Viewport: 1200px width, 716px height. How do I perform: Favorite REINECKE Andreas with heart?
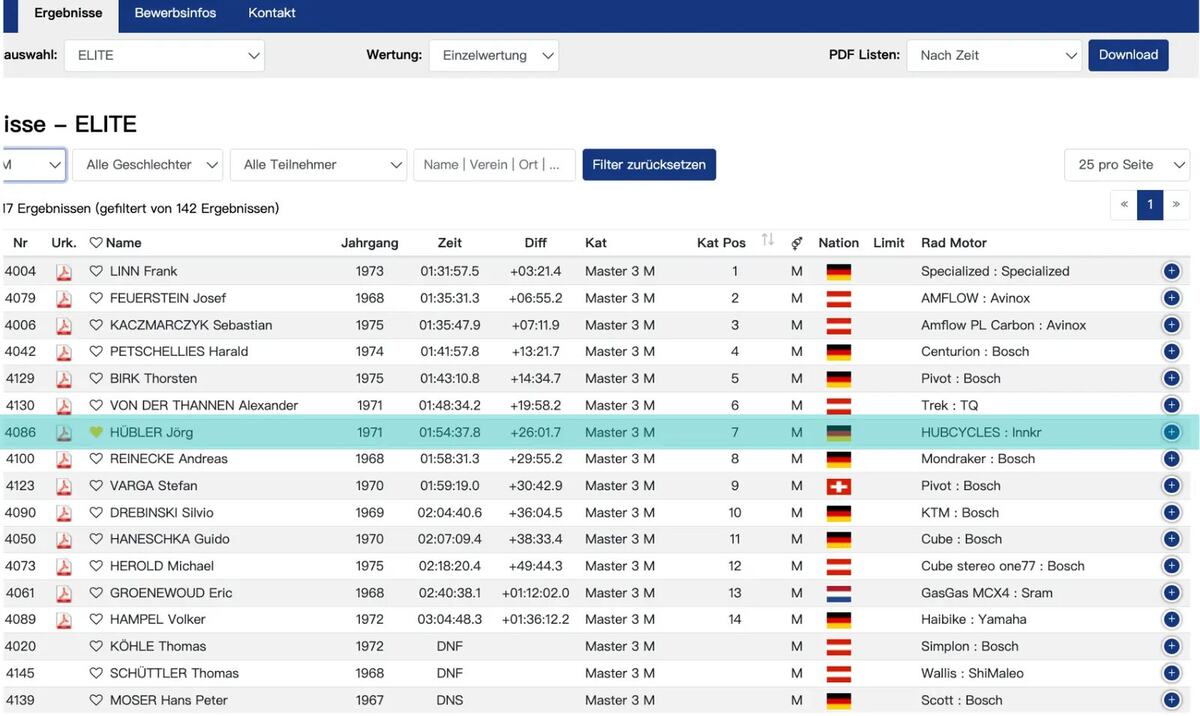click(x=96, y=459)
